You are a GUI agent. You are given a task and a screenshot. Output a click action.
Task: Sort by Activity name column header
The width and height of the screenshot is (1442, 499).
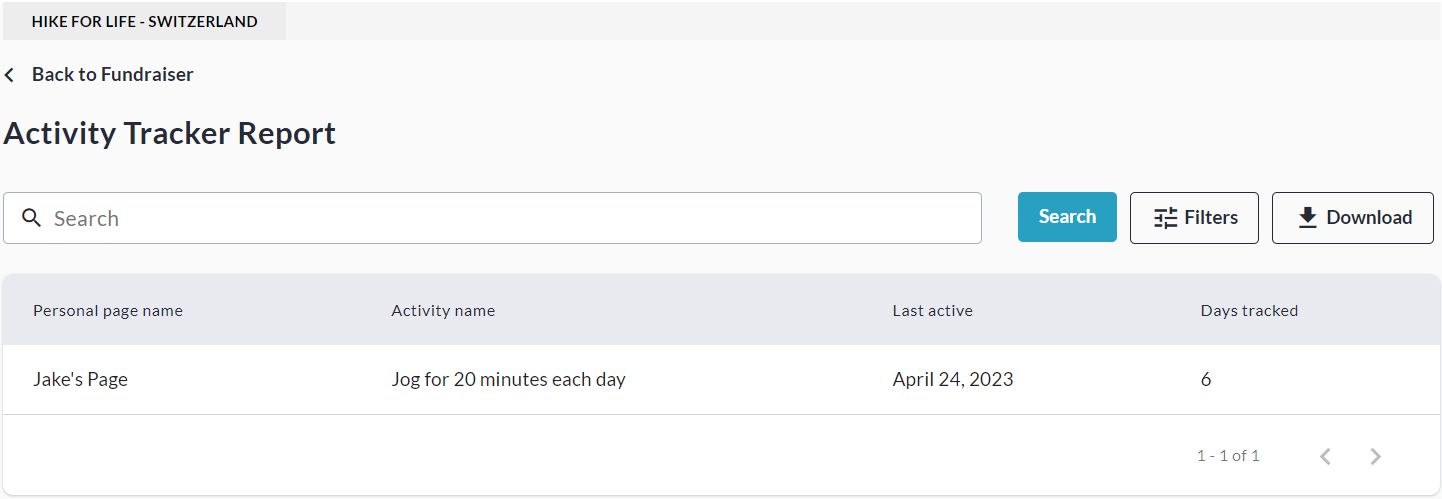(x=443, y=311)
